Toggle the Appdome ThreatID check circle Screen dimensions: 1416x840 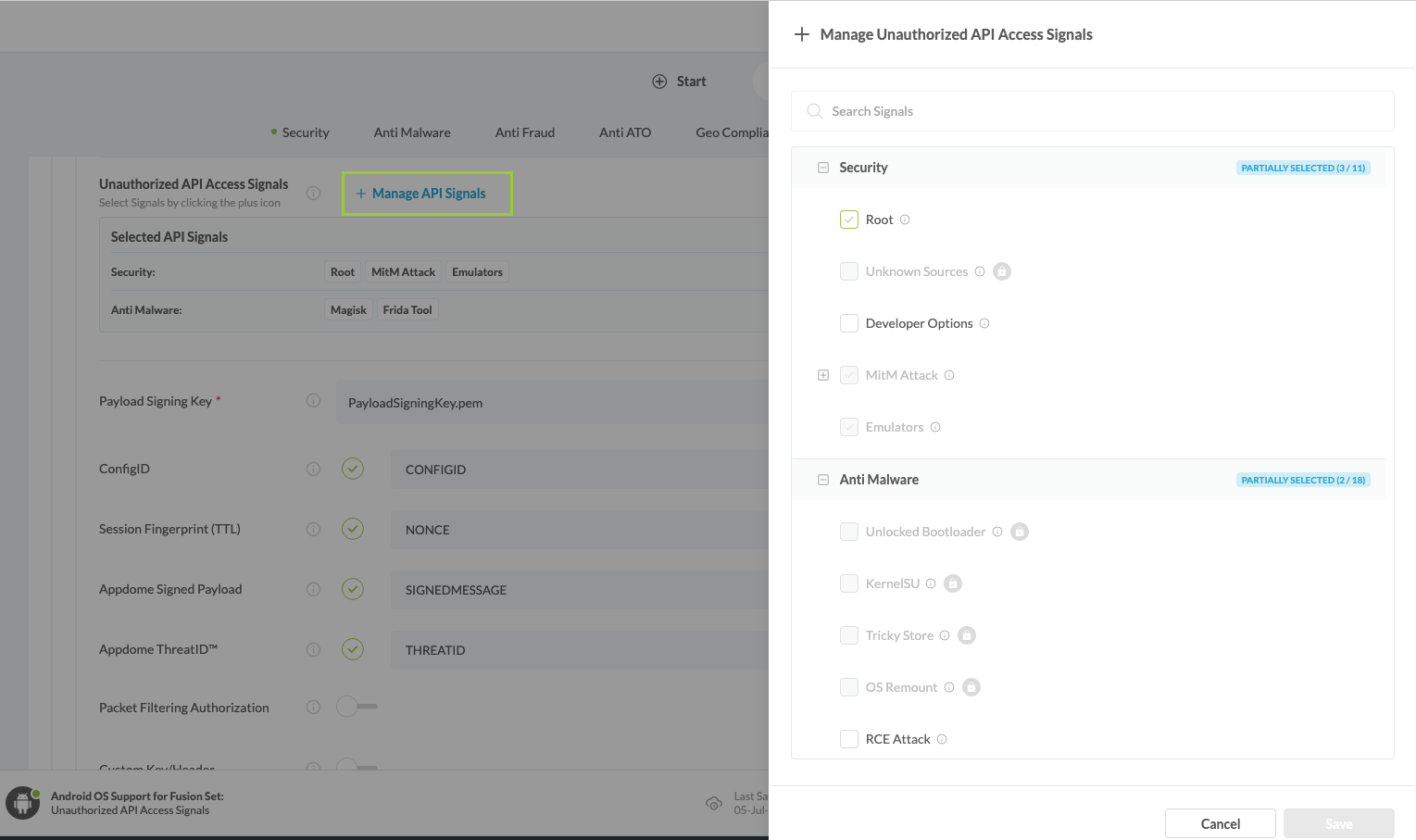tap(353, 649)
